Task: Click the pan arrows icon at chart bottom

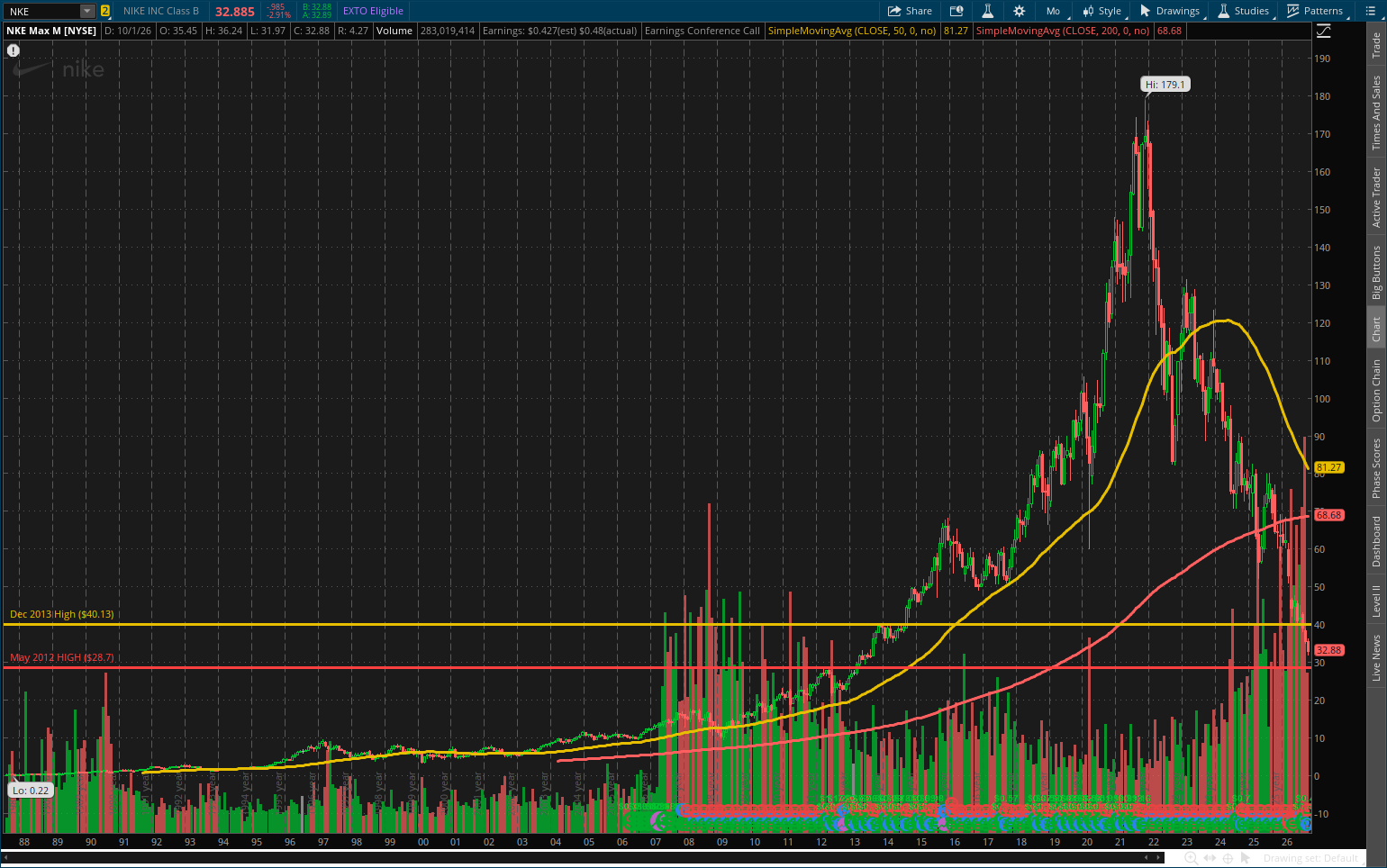Action: click(x=1210, y=858)
